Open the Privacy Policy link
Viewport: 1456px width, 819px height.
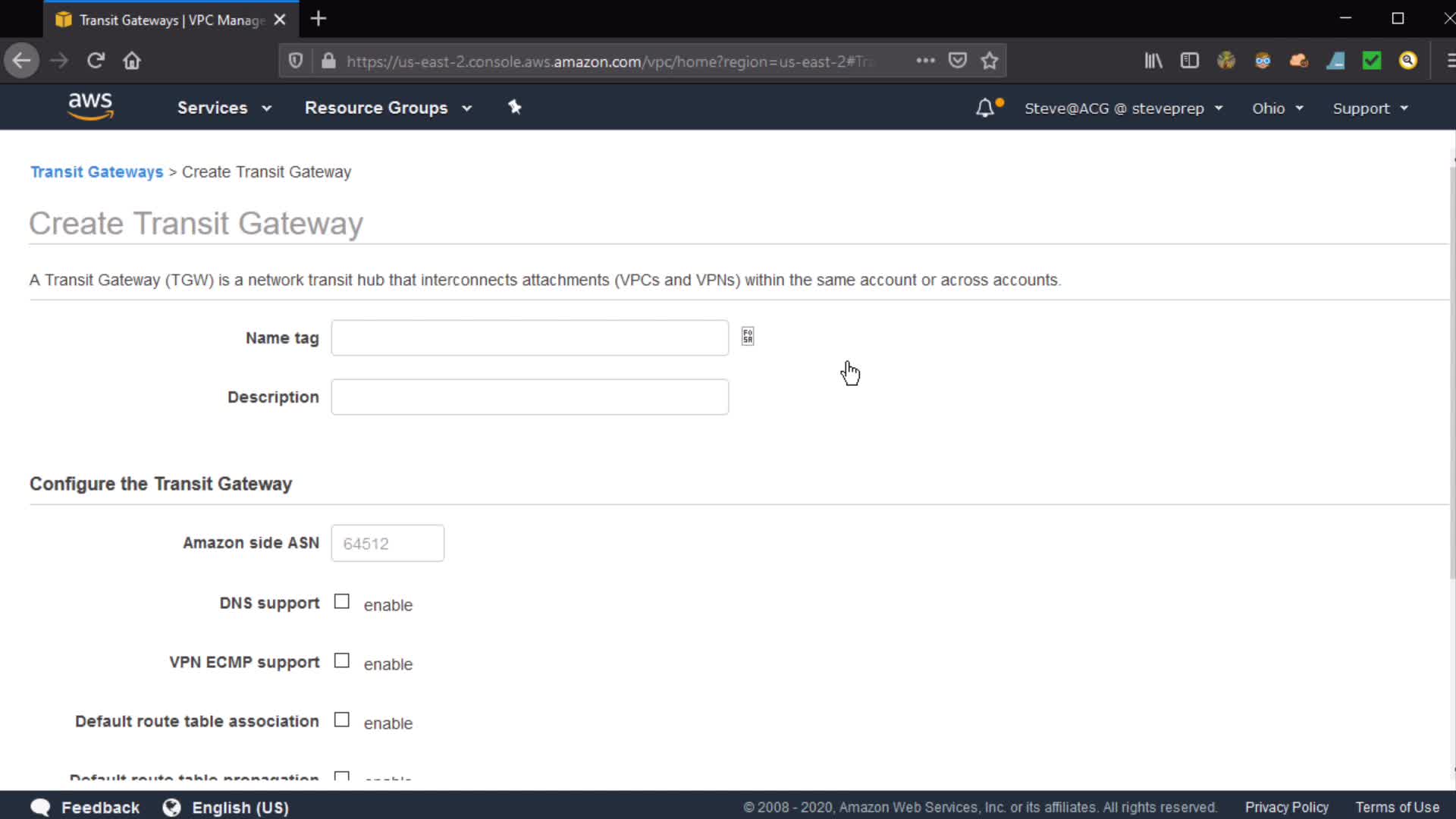(1286, 807)
